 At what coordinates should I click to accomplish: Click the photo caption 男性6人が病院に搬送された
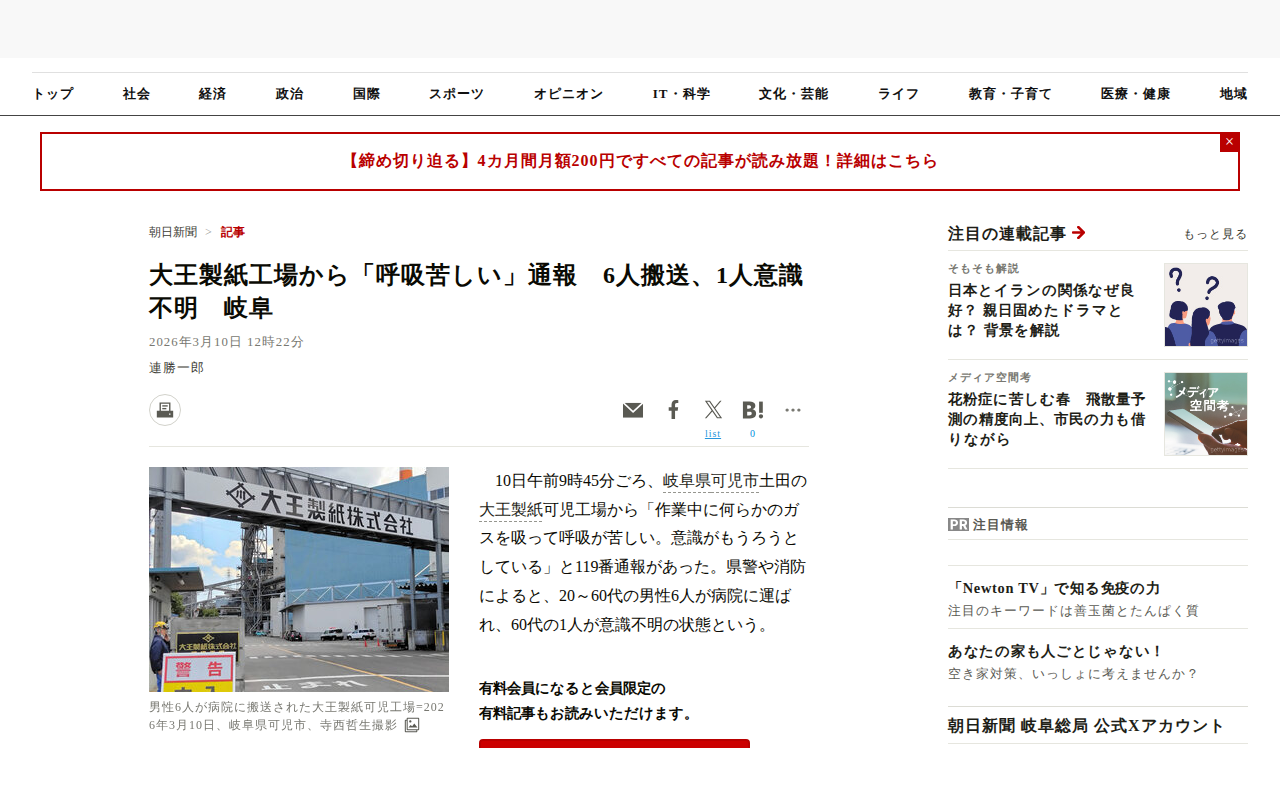[x=297, y=715]
